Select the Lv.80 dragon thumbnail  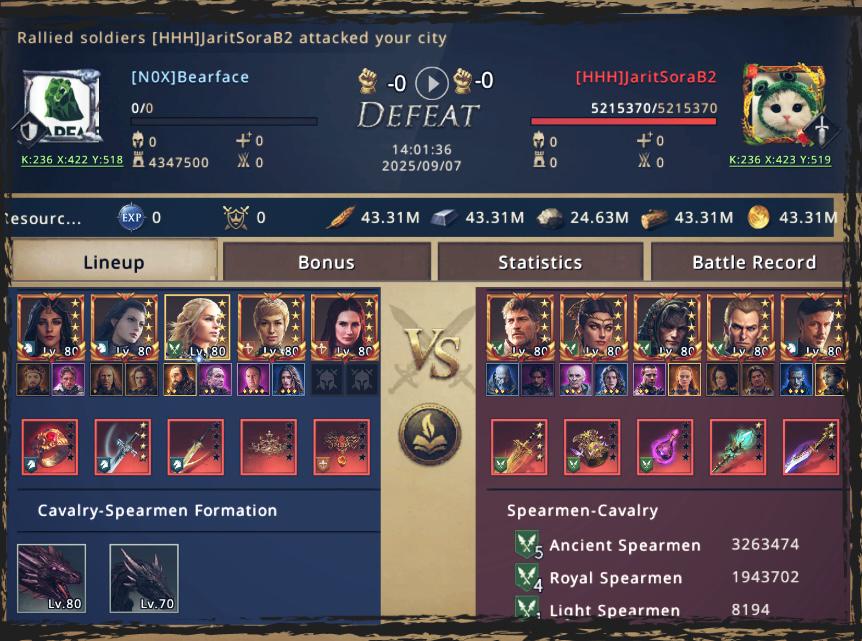(x=52, y=578)
